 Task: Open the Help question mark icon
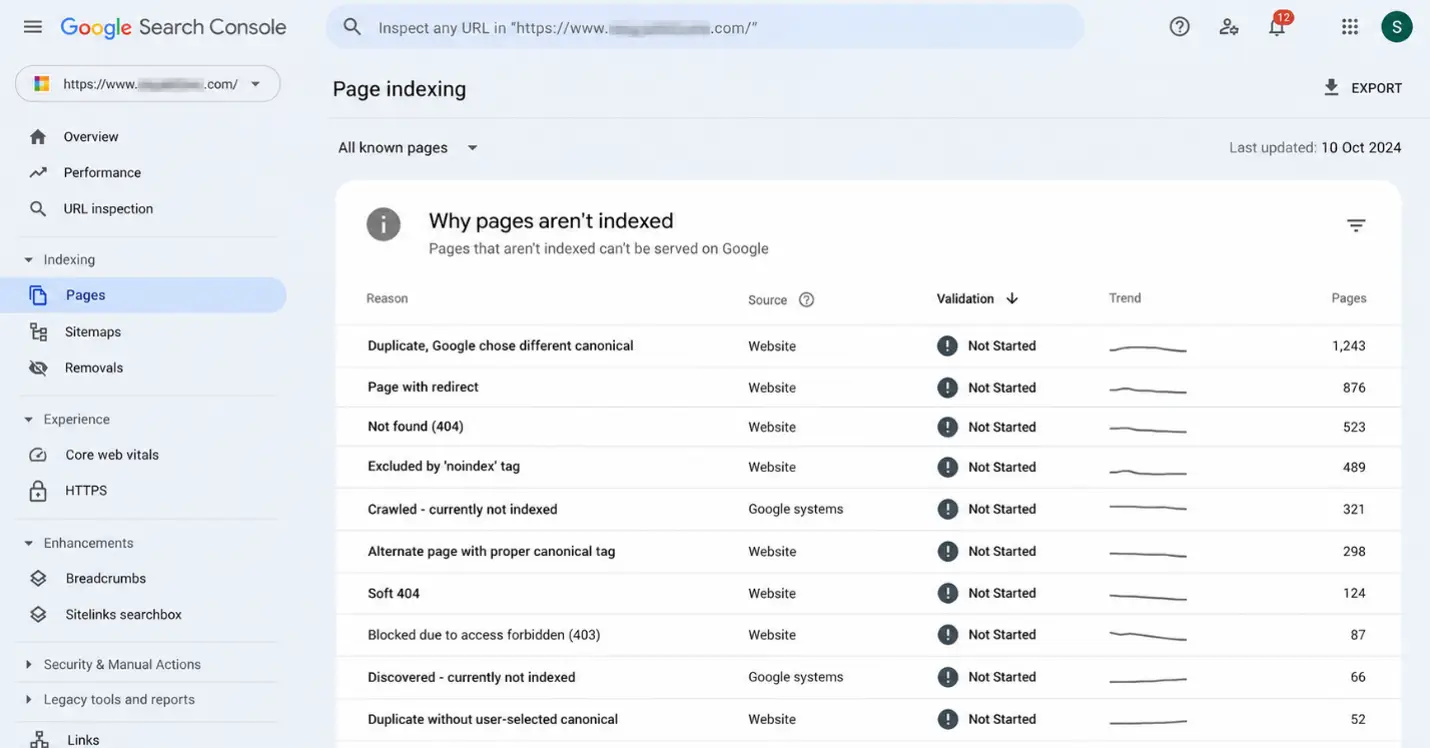pos(1180,27)
